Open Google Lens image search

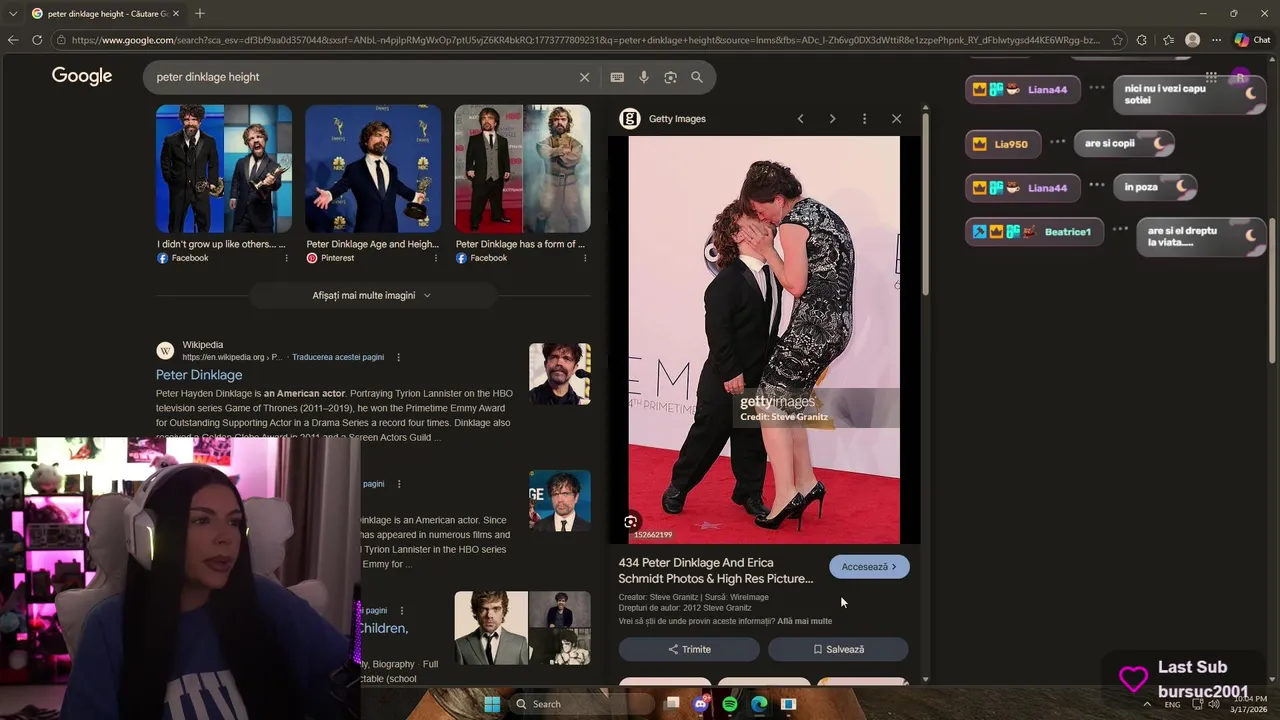click(671, 77)
